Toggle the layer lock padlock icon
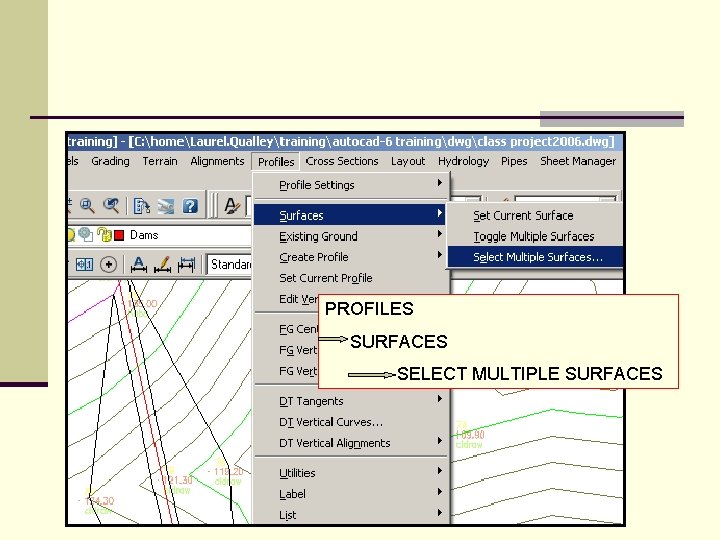The image size is (720, 540). pyautogui.click(x=104, y=235)
